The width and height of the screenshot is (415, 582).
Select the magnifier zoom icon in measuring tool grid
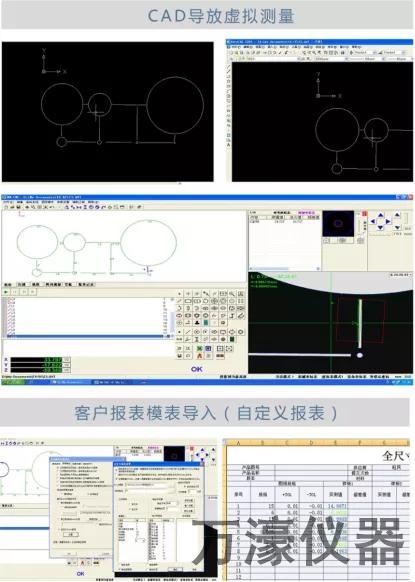(232, 294)
